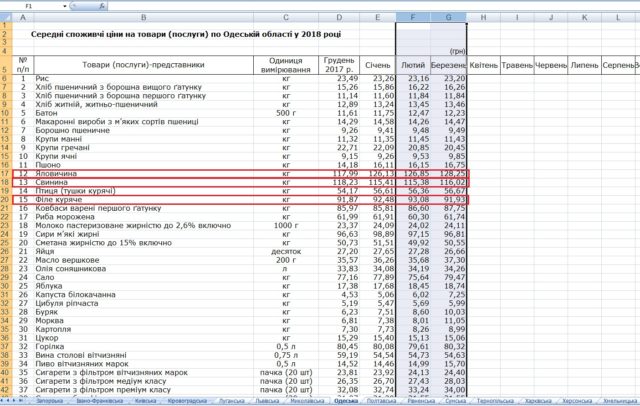The image size is (640, 406).
Task: Select the column H header
Action: coord(485,18)
